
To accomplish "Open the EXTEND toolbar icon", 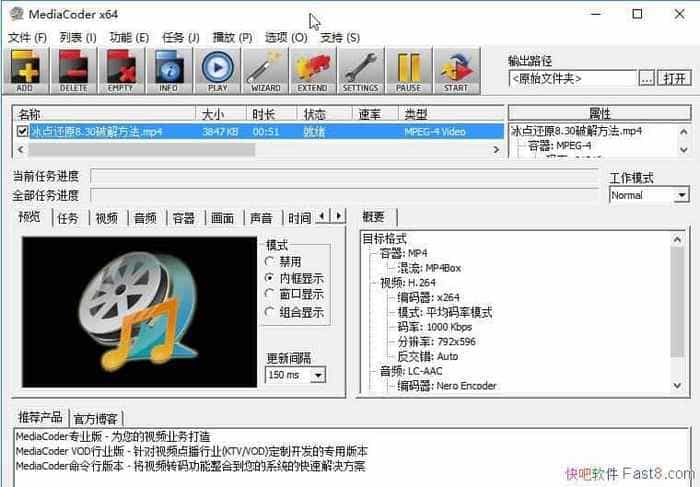I will coord(312,71).
